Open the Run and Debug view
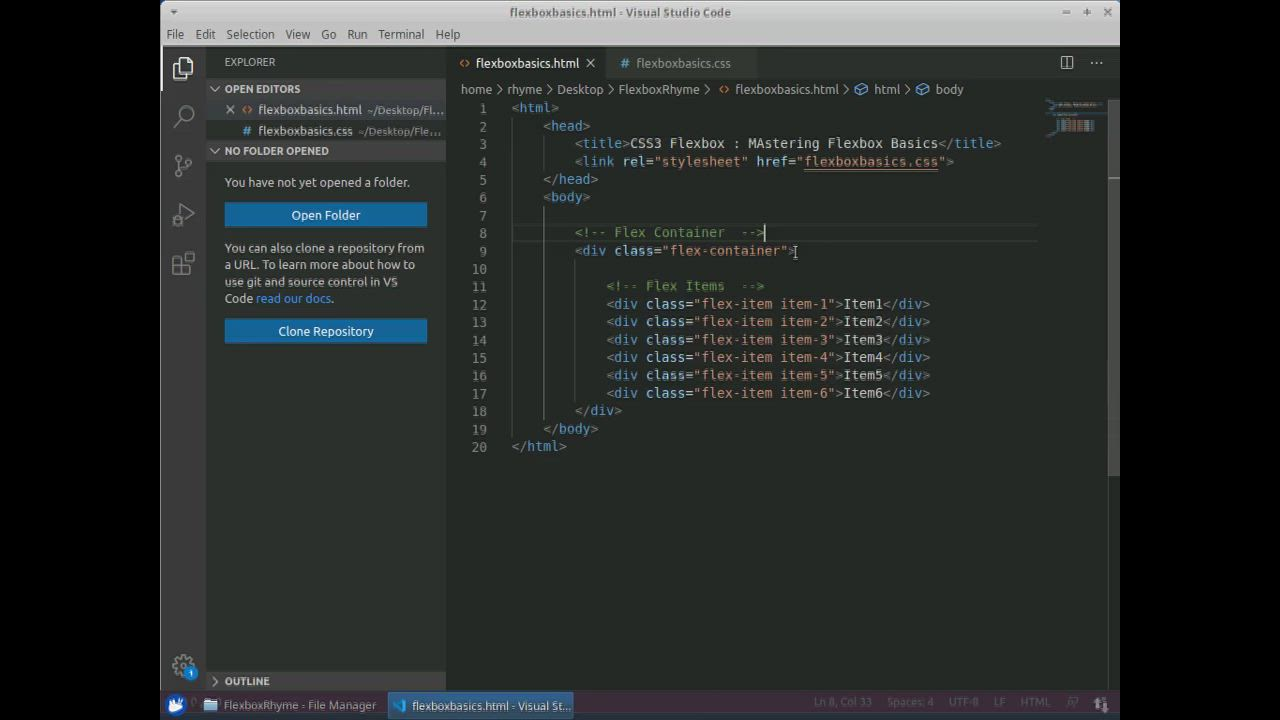The width and height of the screenshot is (1280, 720). click(x=183, y=215)
